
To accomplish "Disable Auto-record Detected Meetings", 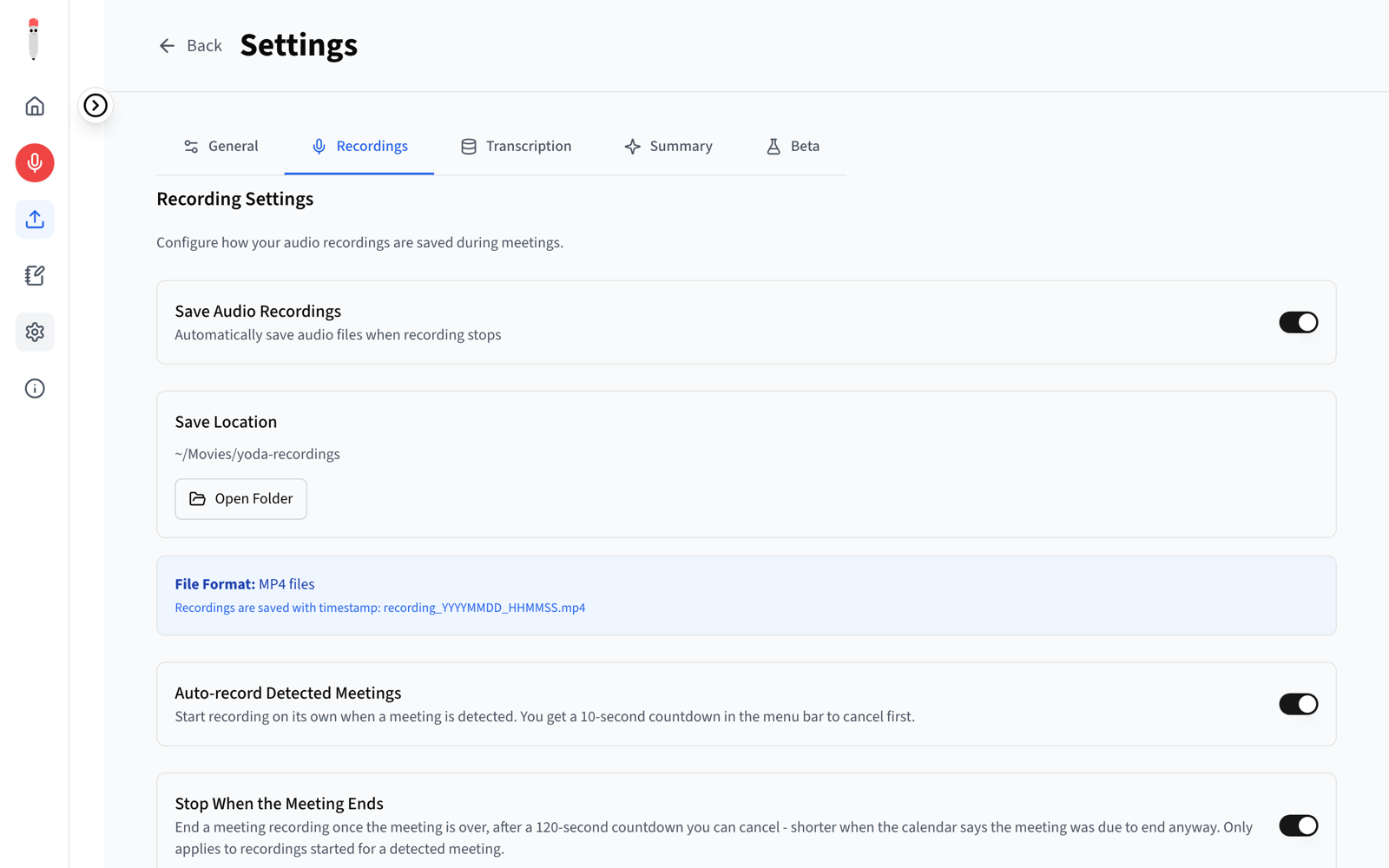I will (x=1298, y=704).
